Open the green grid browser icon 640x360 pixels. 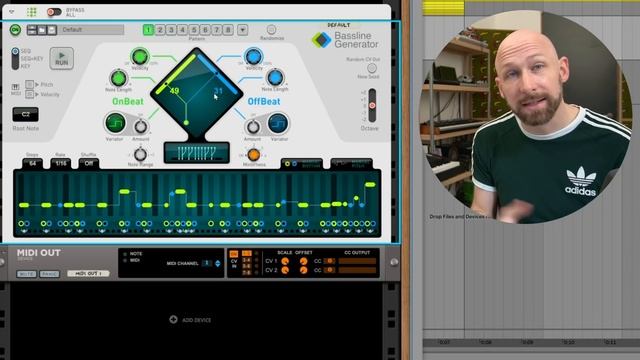pos(31,12)
